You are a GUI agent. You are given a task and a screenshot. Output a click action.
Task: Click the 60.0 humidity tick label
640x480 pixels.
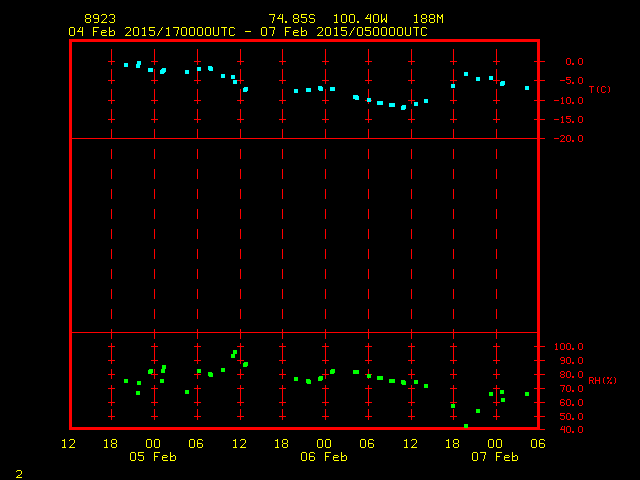571,402
